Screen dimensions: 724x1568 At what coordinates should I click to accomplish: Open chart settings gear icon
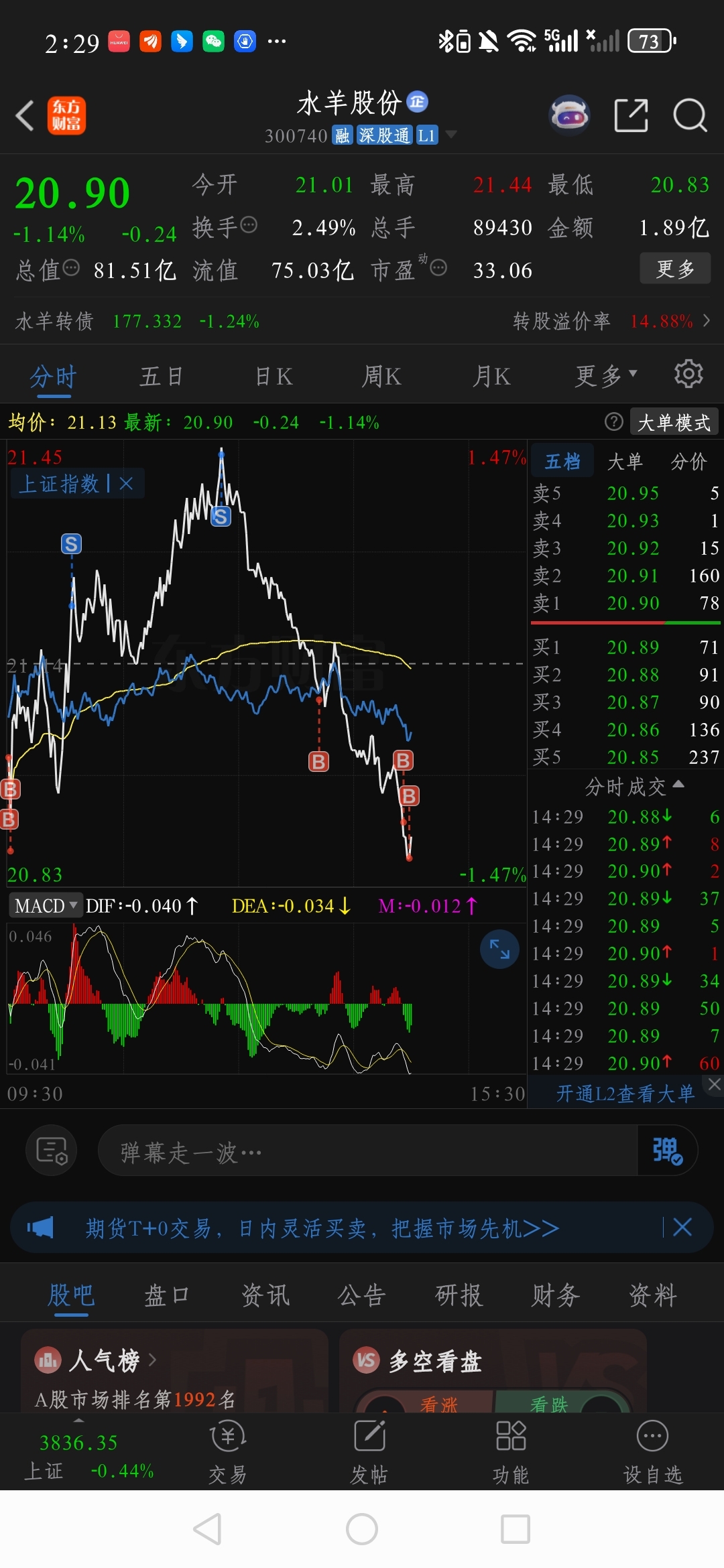pyautogui.click(x=688, y=374)
